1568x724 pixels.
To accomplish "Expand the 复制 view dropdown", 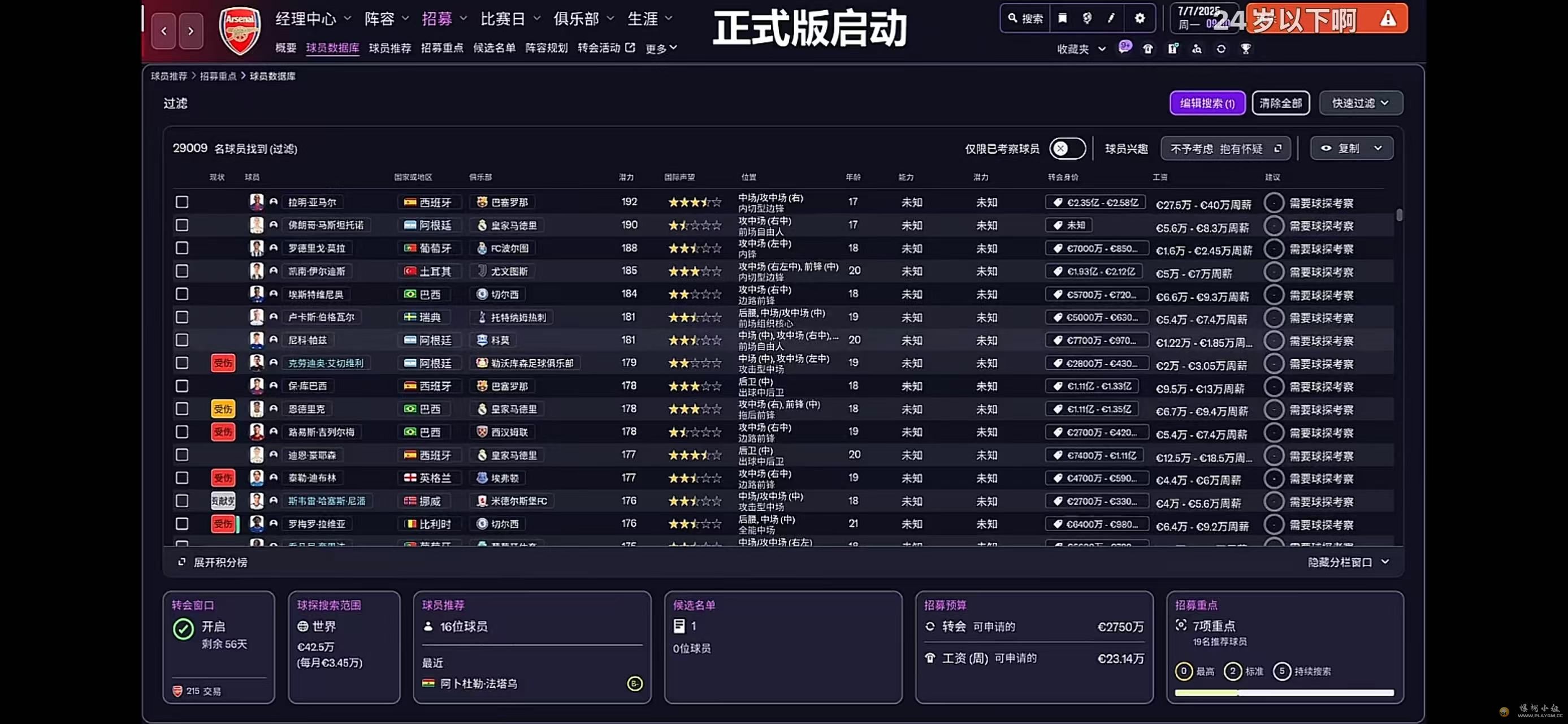I will 1352,149.
